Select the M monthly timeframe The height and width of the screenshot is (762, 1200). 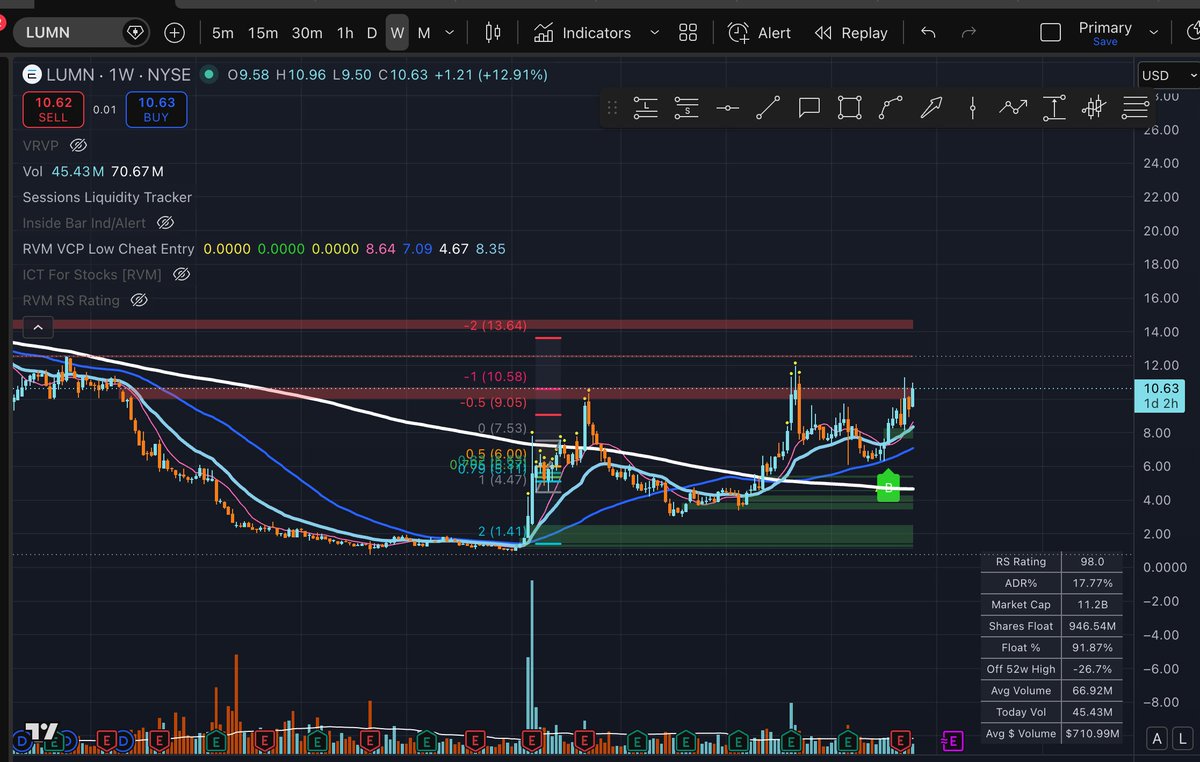[x=424, y=33]
